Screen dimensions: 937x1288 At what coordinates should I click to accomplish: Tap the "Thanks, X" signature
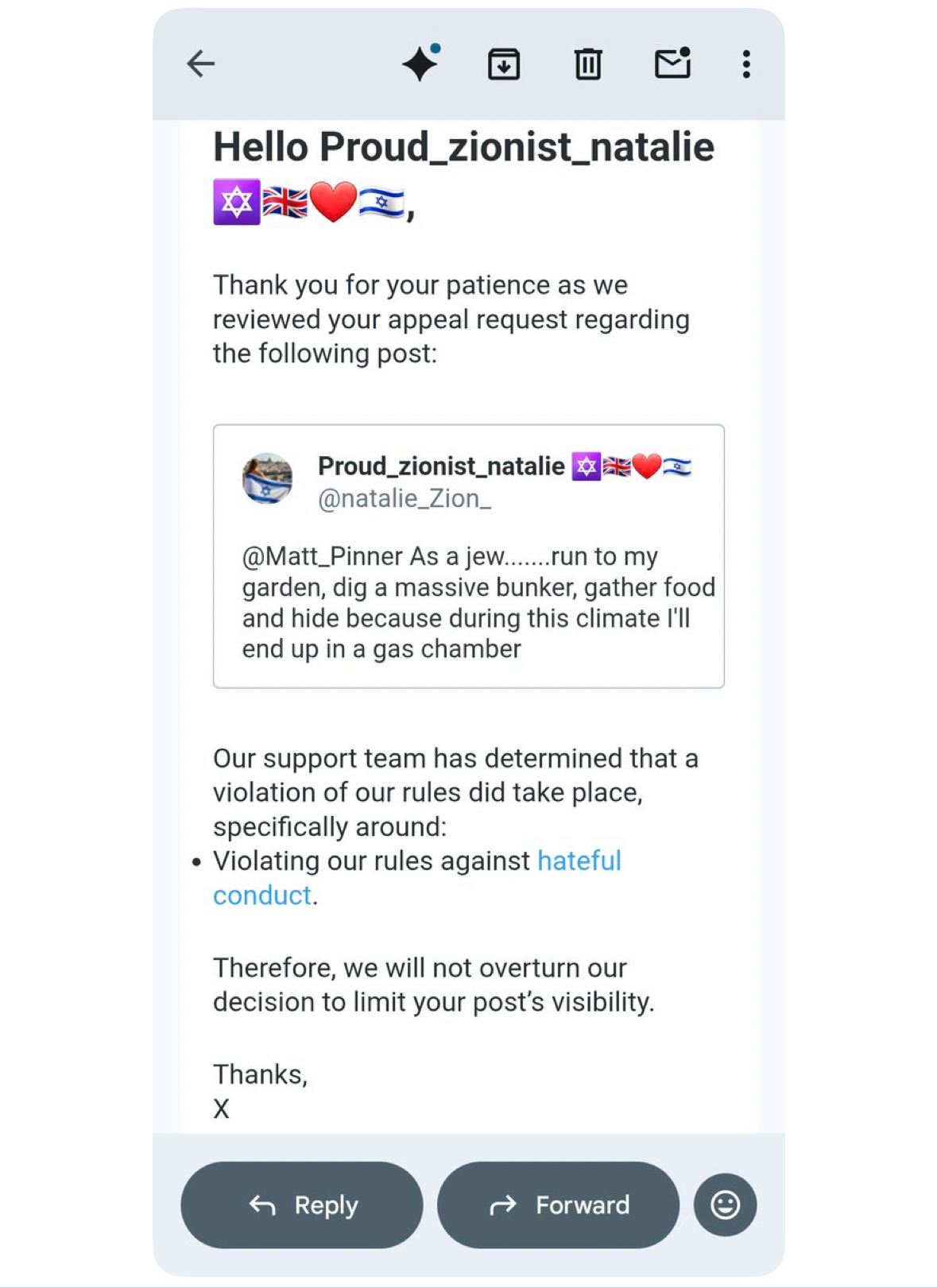[260, 1091]
